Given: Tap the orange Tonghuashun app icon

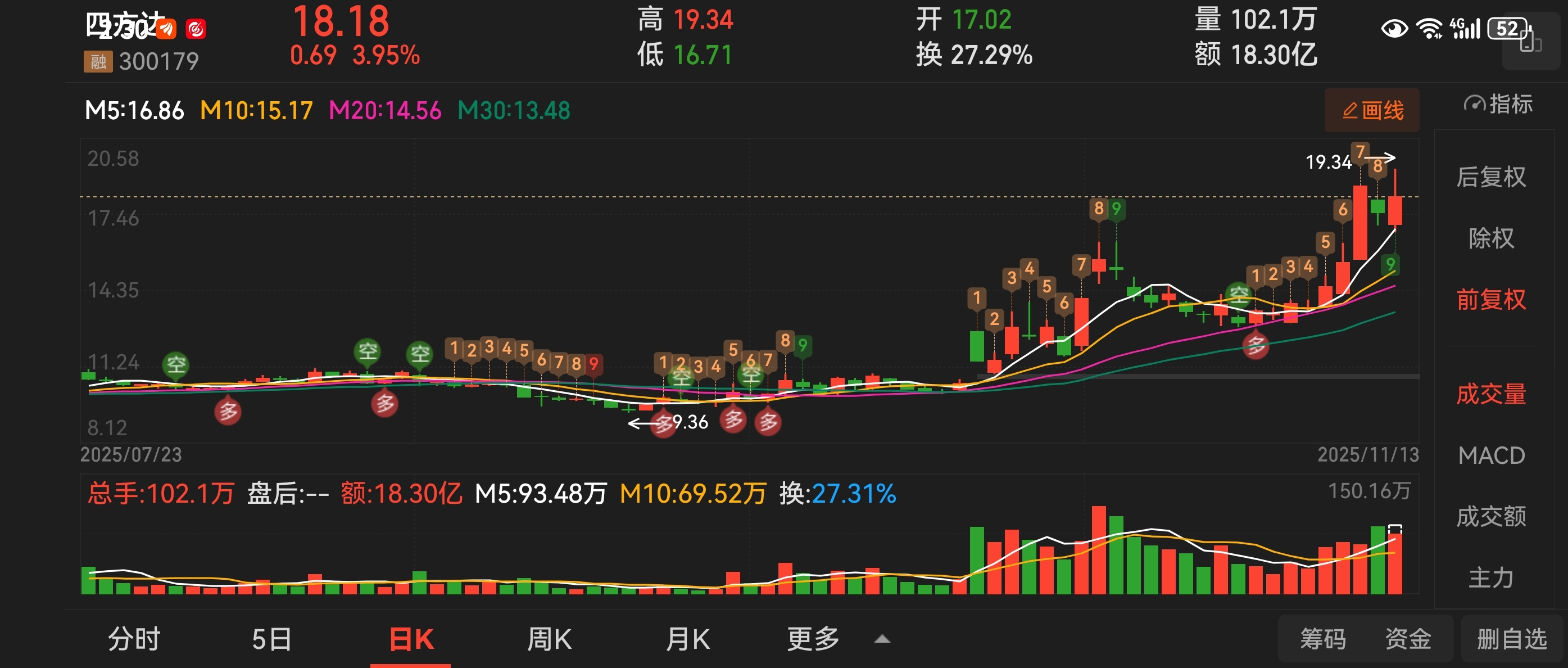Looking at the screenshot, I should (166, 28).
